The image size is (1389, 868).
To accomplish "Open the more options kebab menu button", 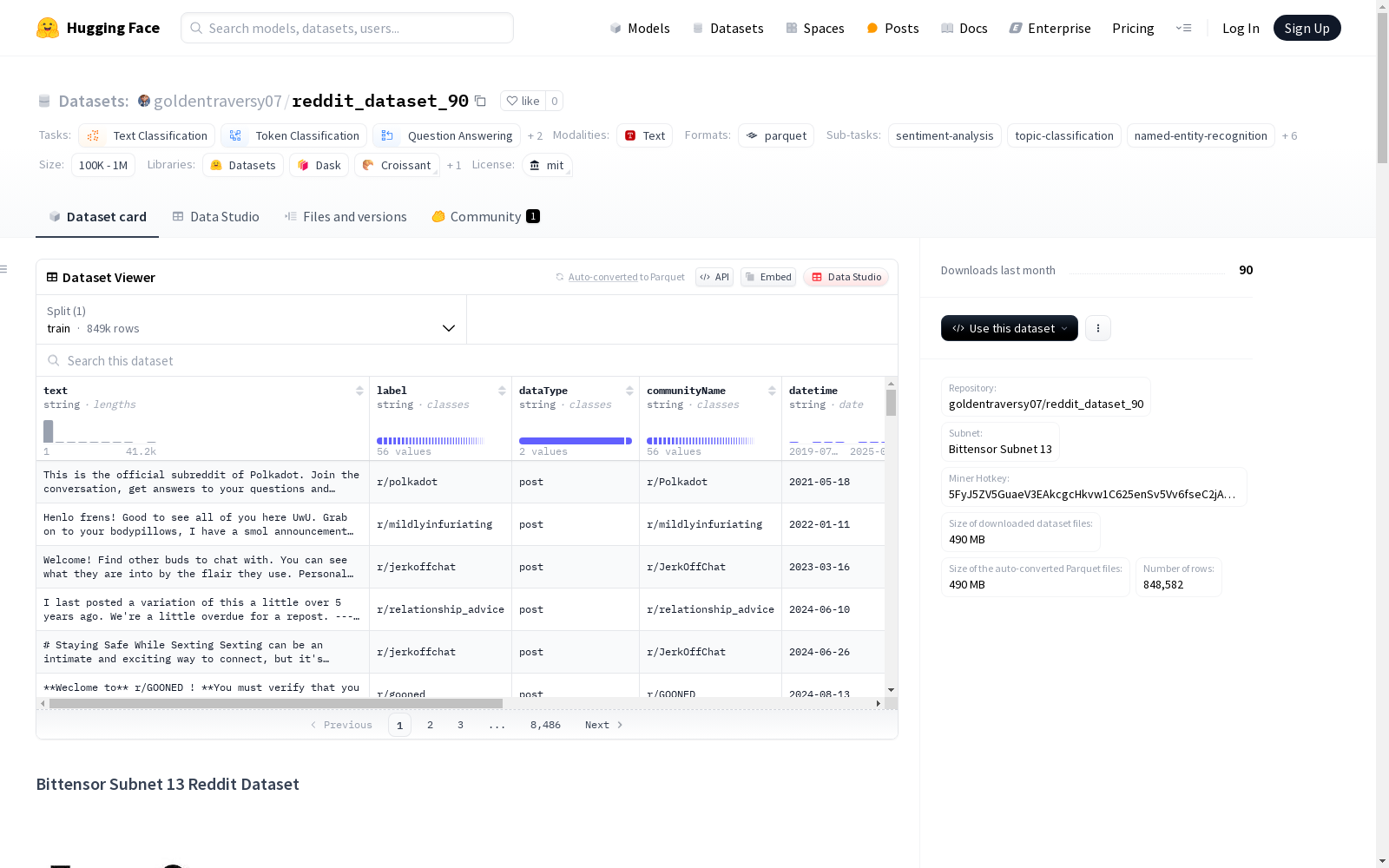I will [x=1098, y=328].
